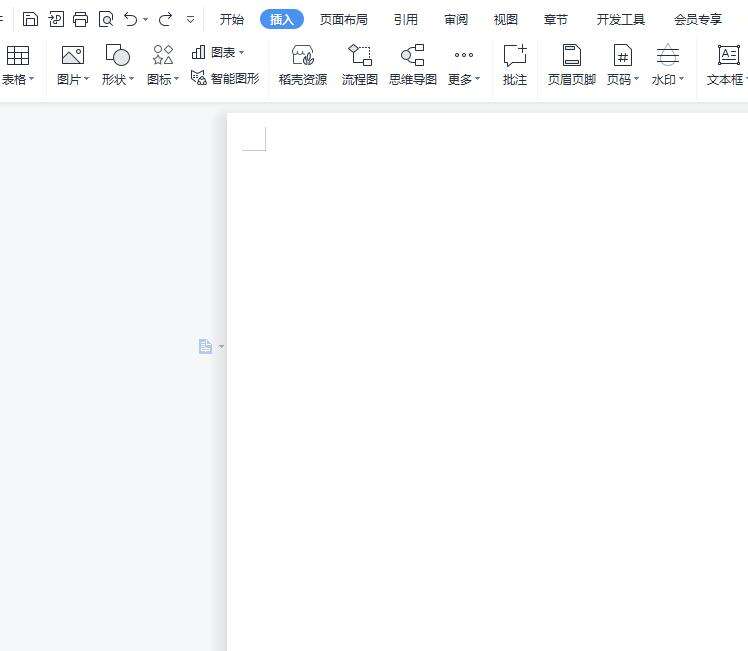Click the Undo arrow icon
The image size is (748, 651).
tap(130, 20)
